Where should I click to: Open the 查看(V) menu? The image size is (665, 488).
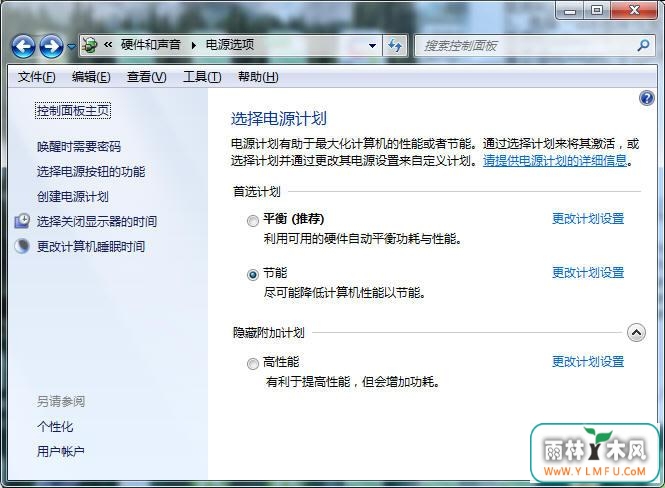[x=146, y=77]
